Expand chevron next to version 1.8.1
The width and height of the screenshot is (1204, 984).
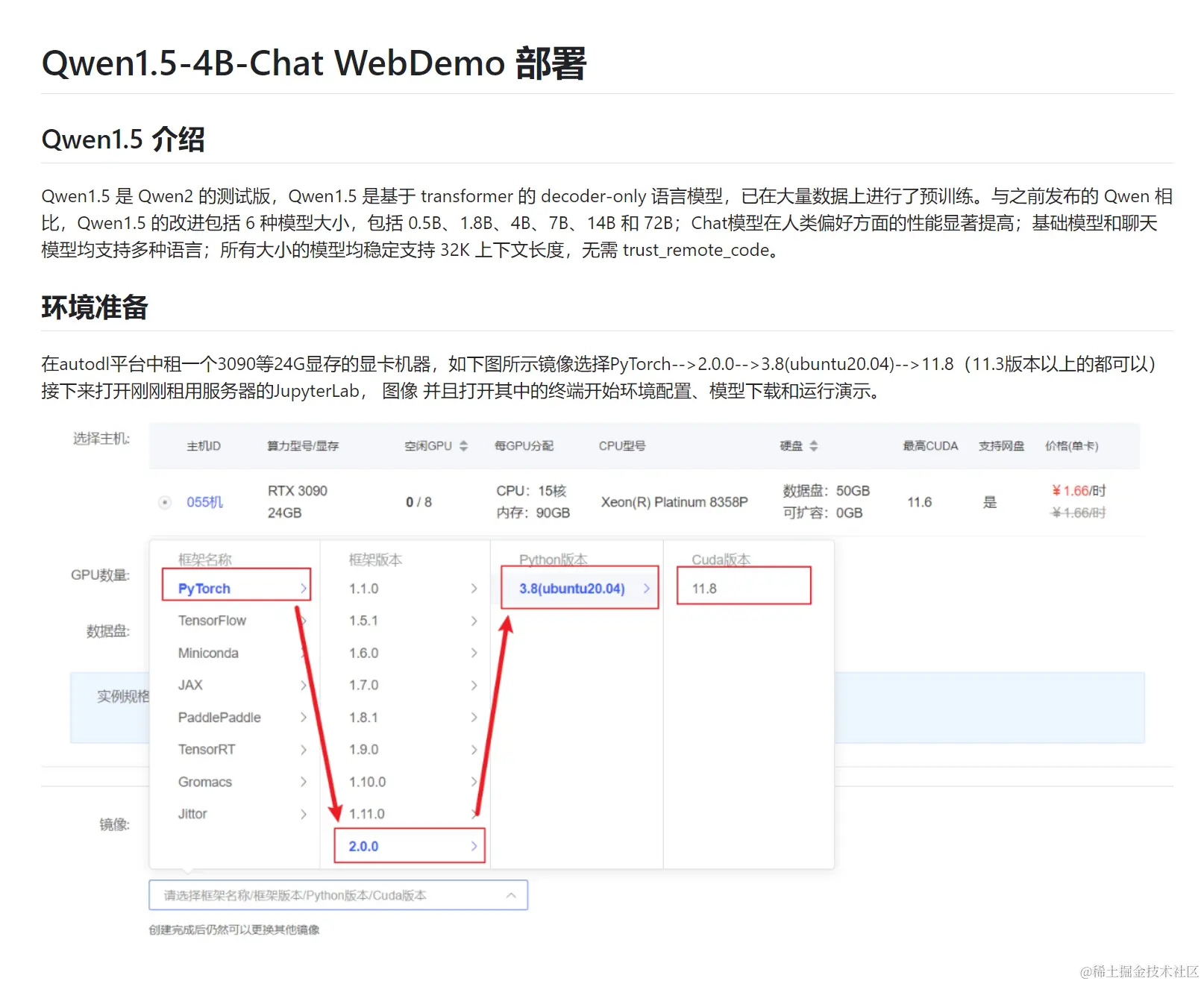click(x=474, y=717)
